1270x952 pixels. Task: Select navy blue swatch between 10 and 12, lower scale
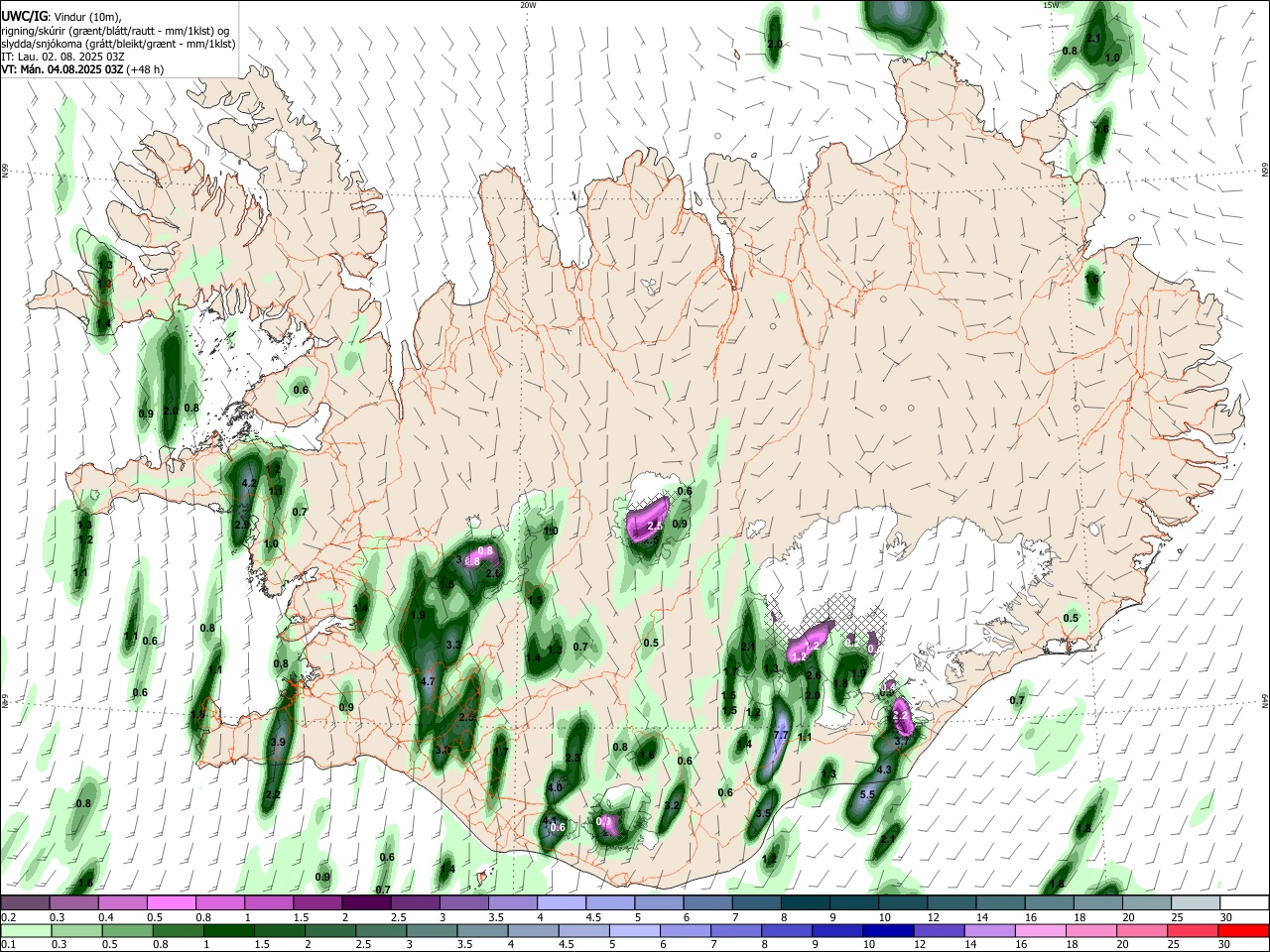pyautogui.click(x=887, y=930)
